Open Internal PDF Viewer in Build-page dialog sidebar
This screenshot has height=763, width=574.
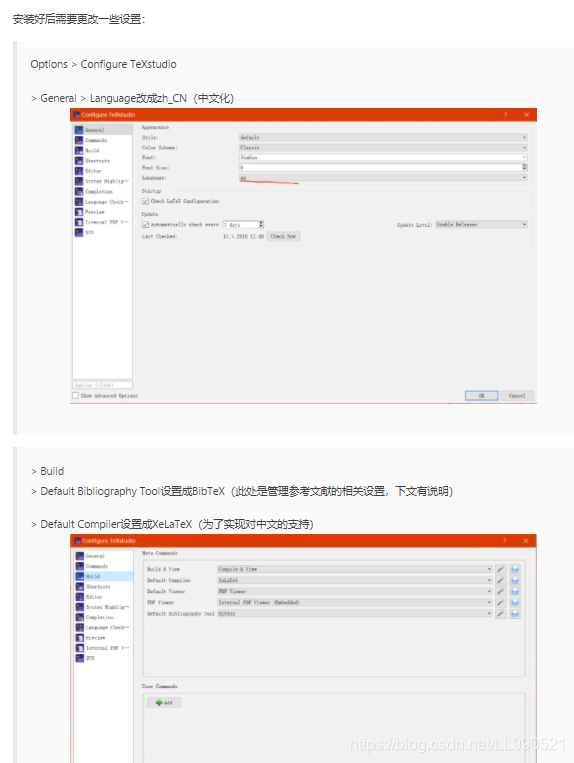[104, 648]
